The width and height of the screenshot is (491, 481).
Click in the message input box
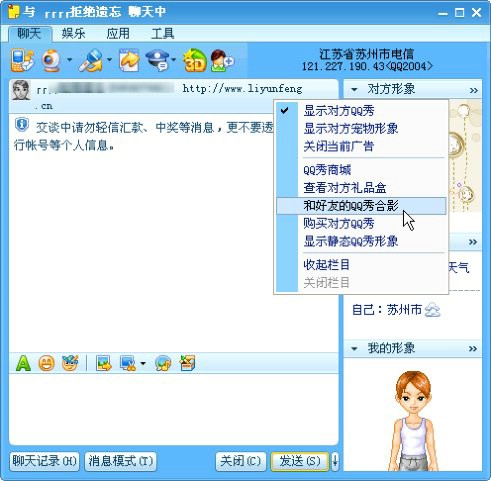(173, 409)
